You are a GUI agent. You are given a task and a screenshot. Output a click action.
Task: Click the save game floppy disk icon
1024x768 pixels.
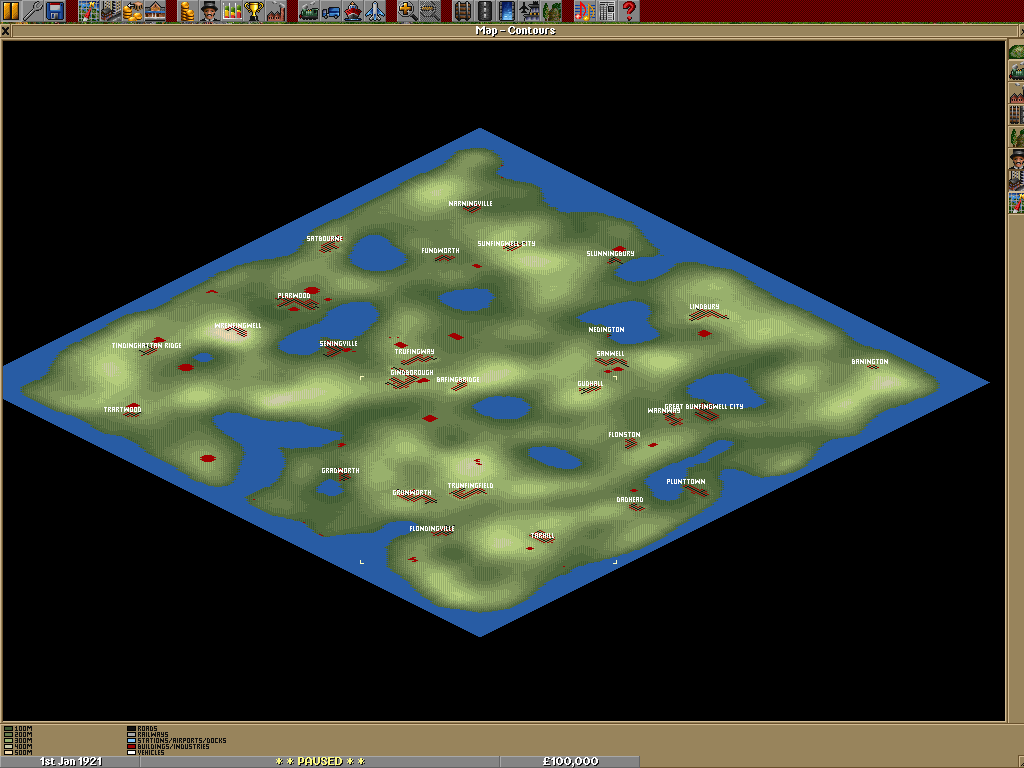coord(54,11)
